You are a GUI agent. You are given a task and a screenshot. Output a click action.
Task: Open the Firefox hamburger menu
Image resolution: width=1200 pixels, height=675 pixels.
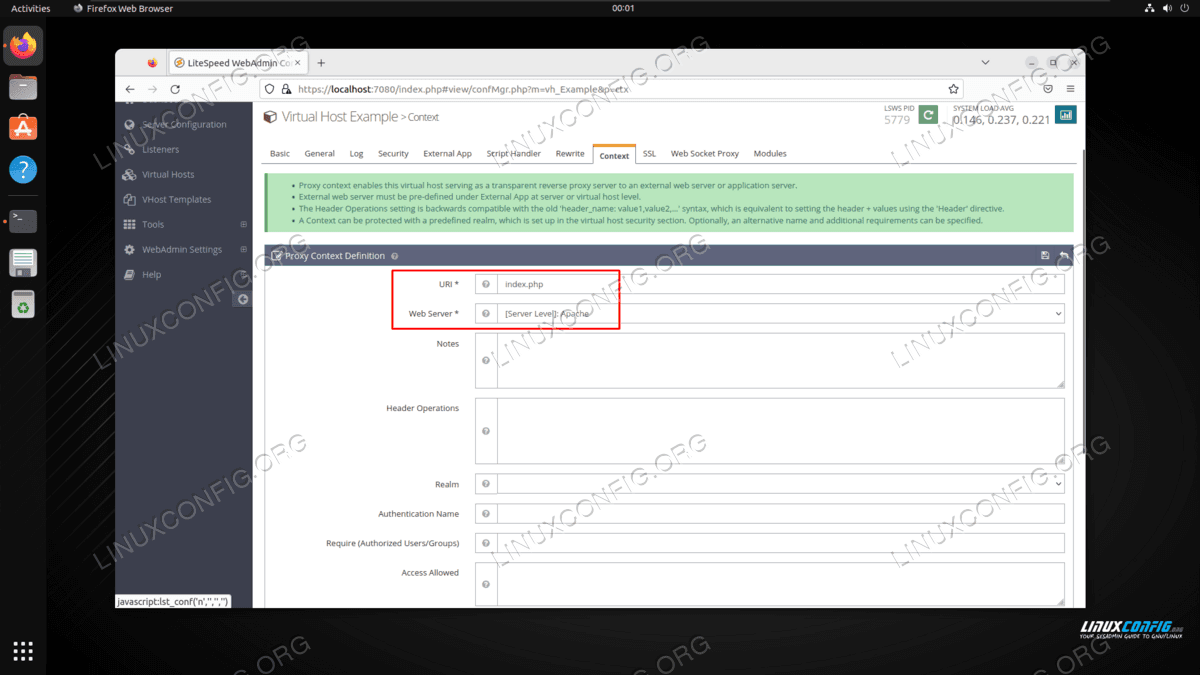click(x=1070, y=89)
